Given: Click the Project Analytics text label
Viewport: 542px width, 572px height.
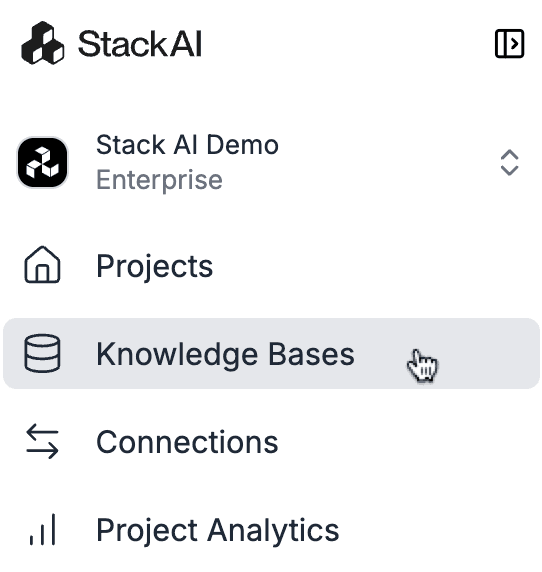Looking at the screenshot, I should click(218, 531).
